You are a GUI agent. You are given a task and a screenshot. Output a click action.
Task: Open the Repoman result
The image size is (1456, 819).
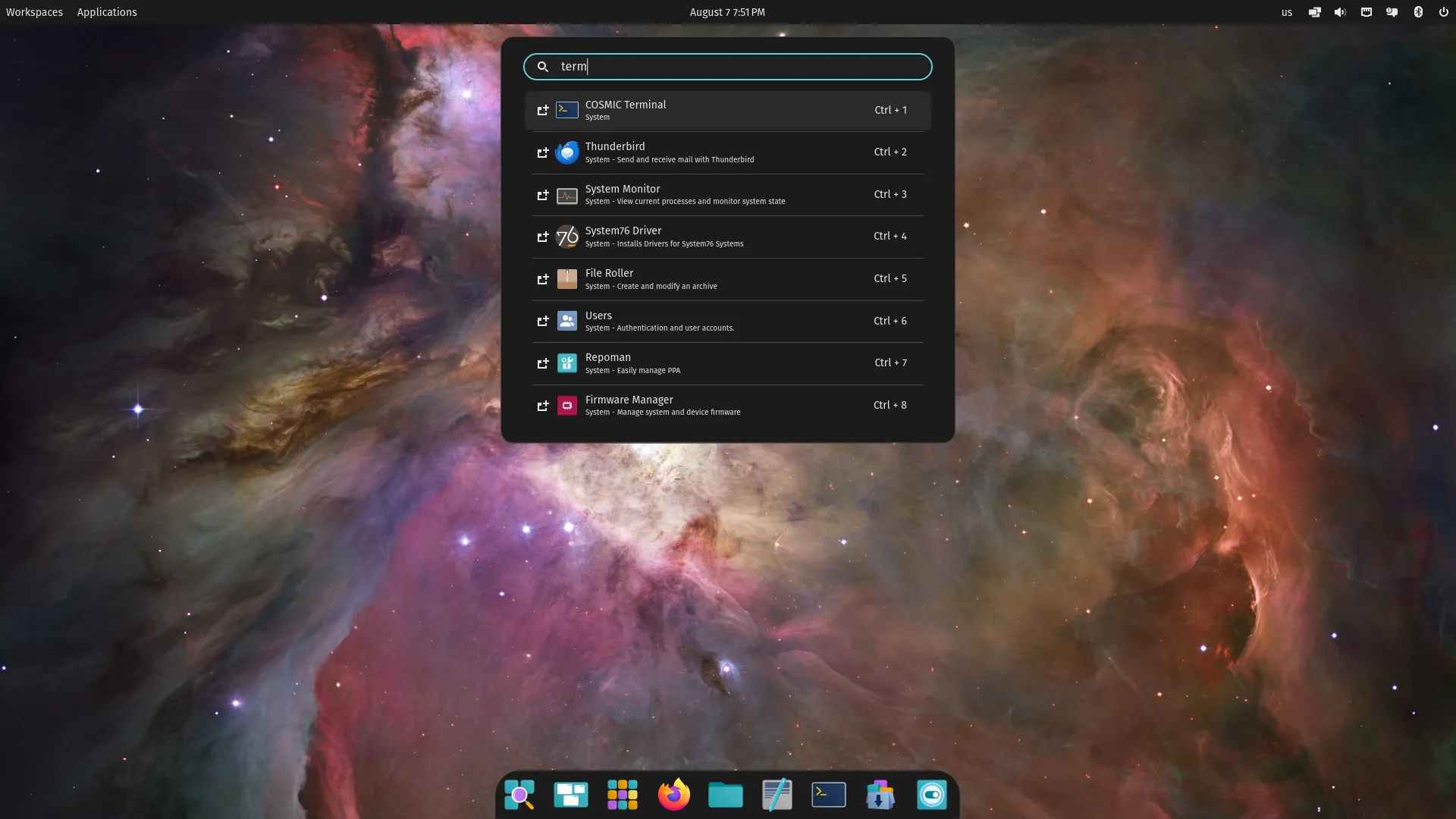(x=727, y=363)
